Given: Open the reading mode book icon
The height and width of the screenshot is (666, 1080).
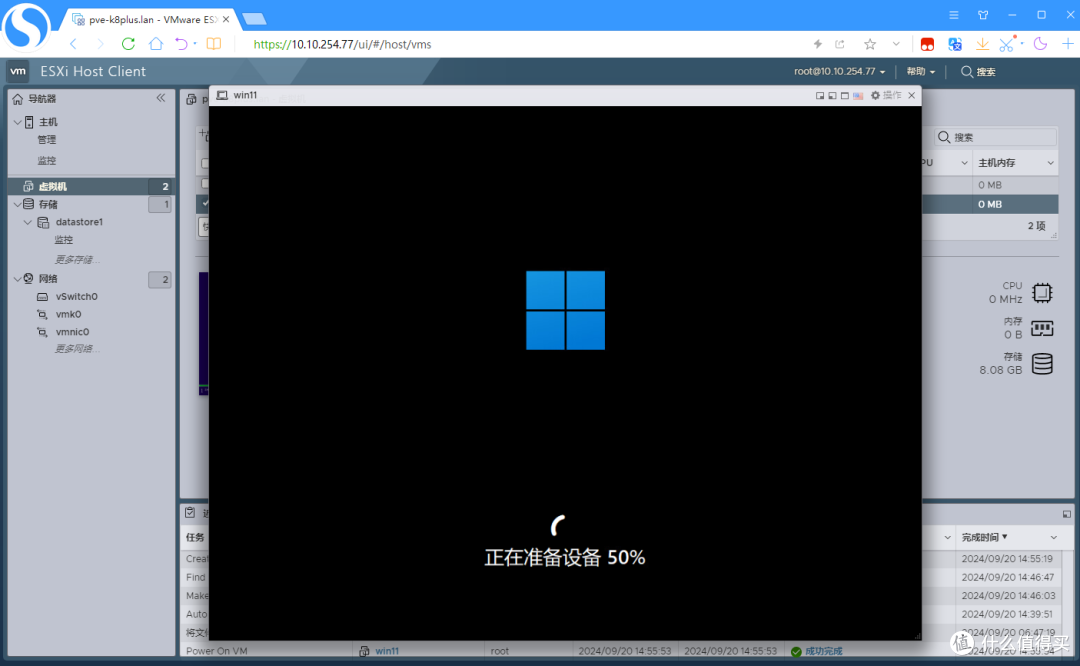Looking at the screenshot, I should 214,44.
